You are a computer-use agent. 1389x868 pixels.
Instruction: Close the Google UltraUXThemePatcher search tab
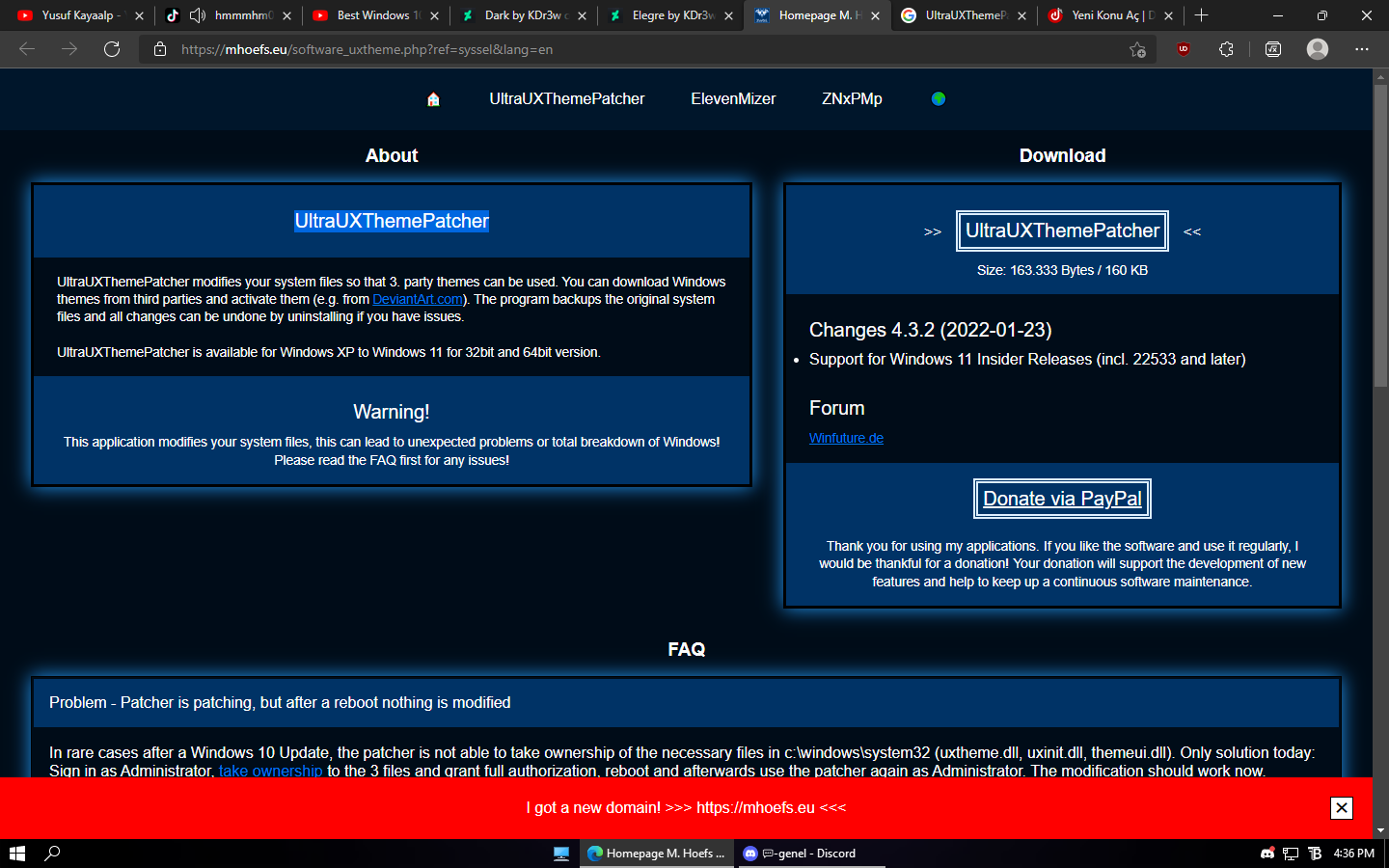pos(1021,15)
